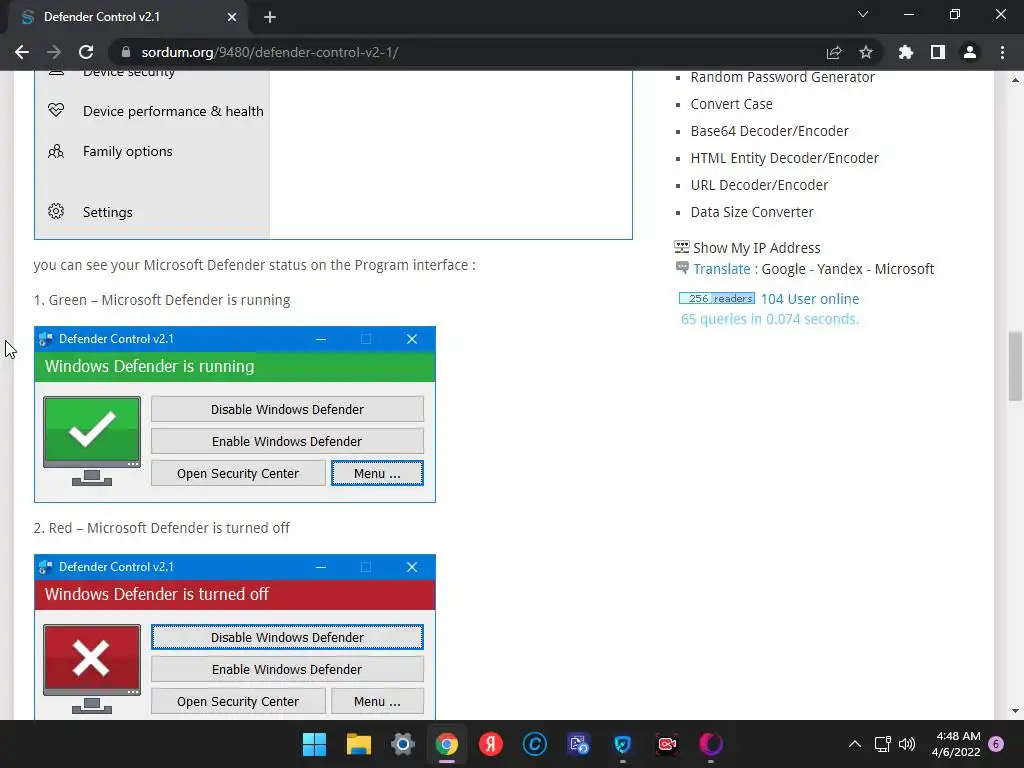Screen dimensions: 1024x768
Task: Open the volume tray icon
Action: (x=907, y=744)
